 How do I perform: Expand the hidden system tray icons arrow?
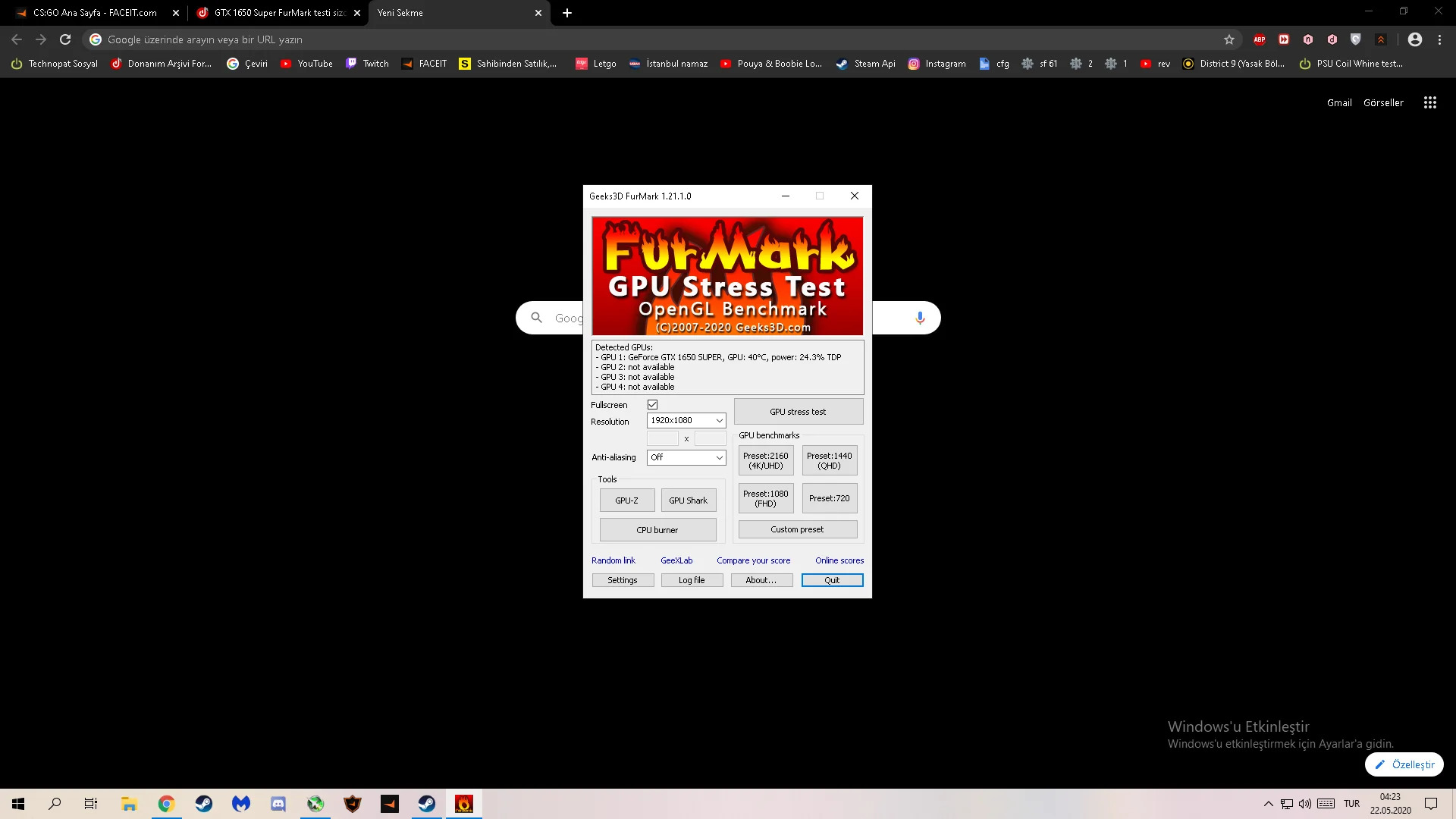point(1267,804)
